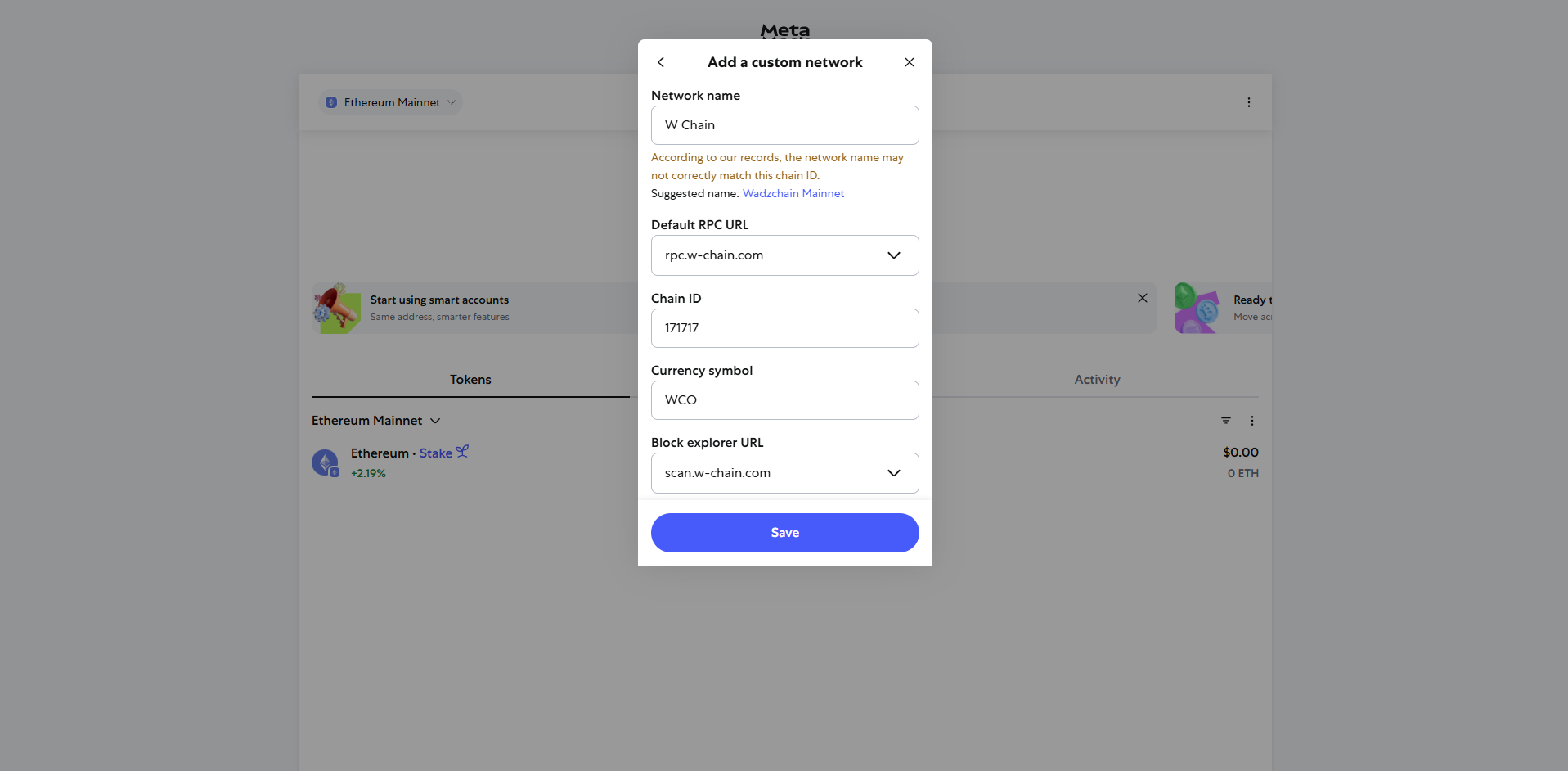Dismiss the smart accounts banner

1142,298
